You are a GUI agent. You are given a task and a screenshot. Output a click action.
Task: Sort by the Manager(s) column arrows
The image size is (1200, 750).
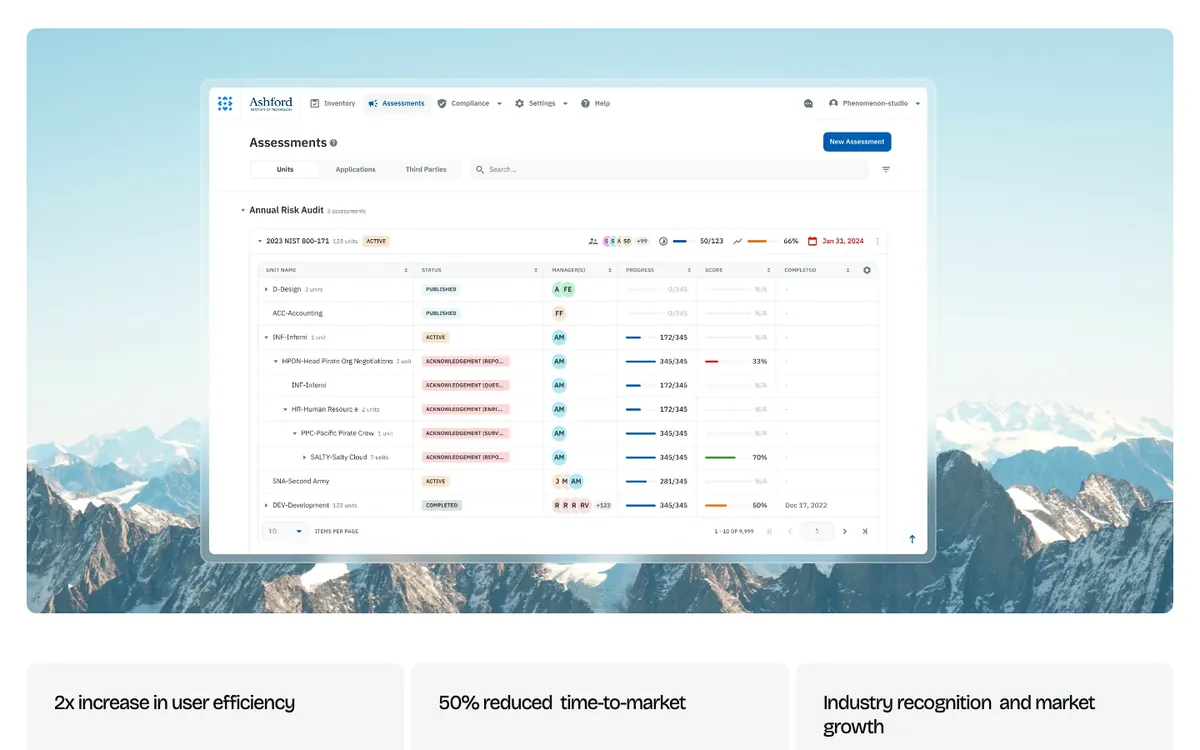610,270
